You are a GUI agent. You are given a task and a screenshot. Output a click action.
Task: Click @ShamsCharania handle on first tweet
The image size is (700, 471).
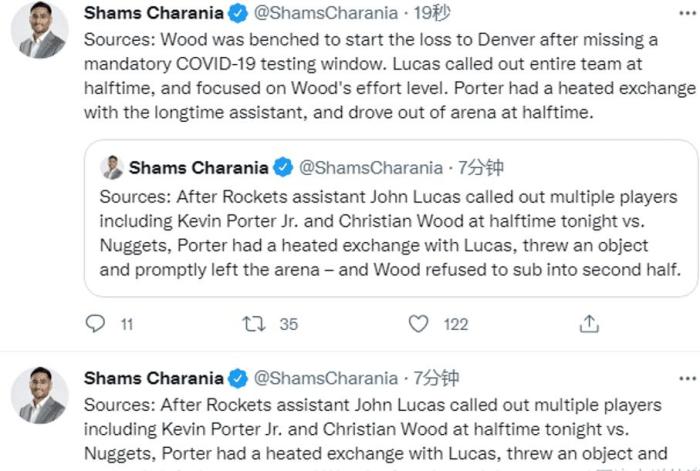click(x=318, y=15)
